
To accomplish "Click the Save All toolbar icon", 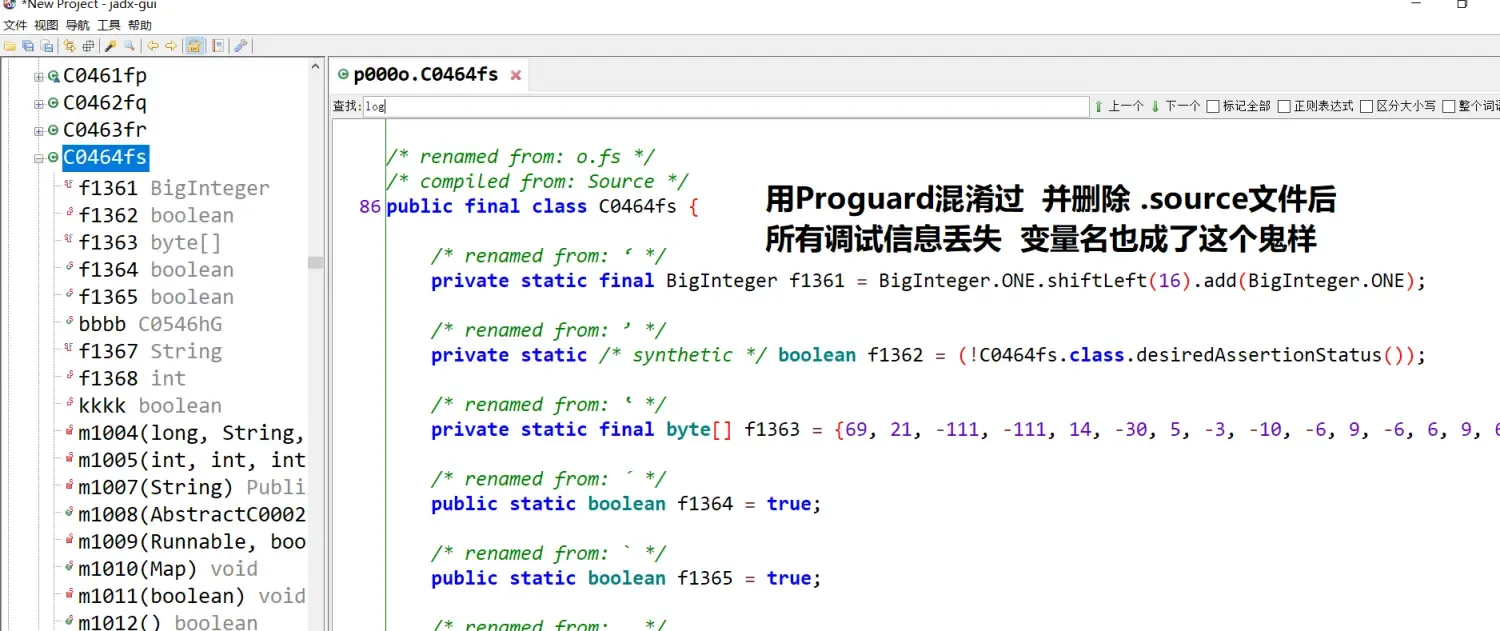I will pyautogui.click(x=27, y=45).
